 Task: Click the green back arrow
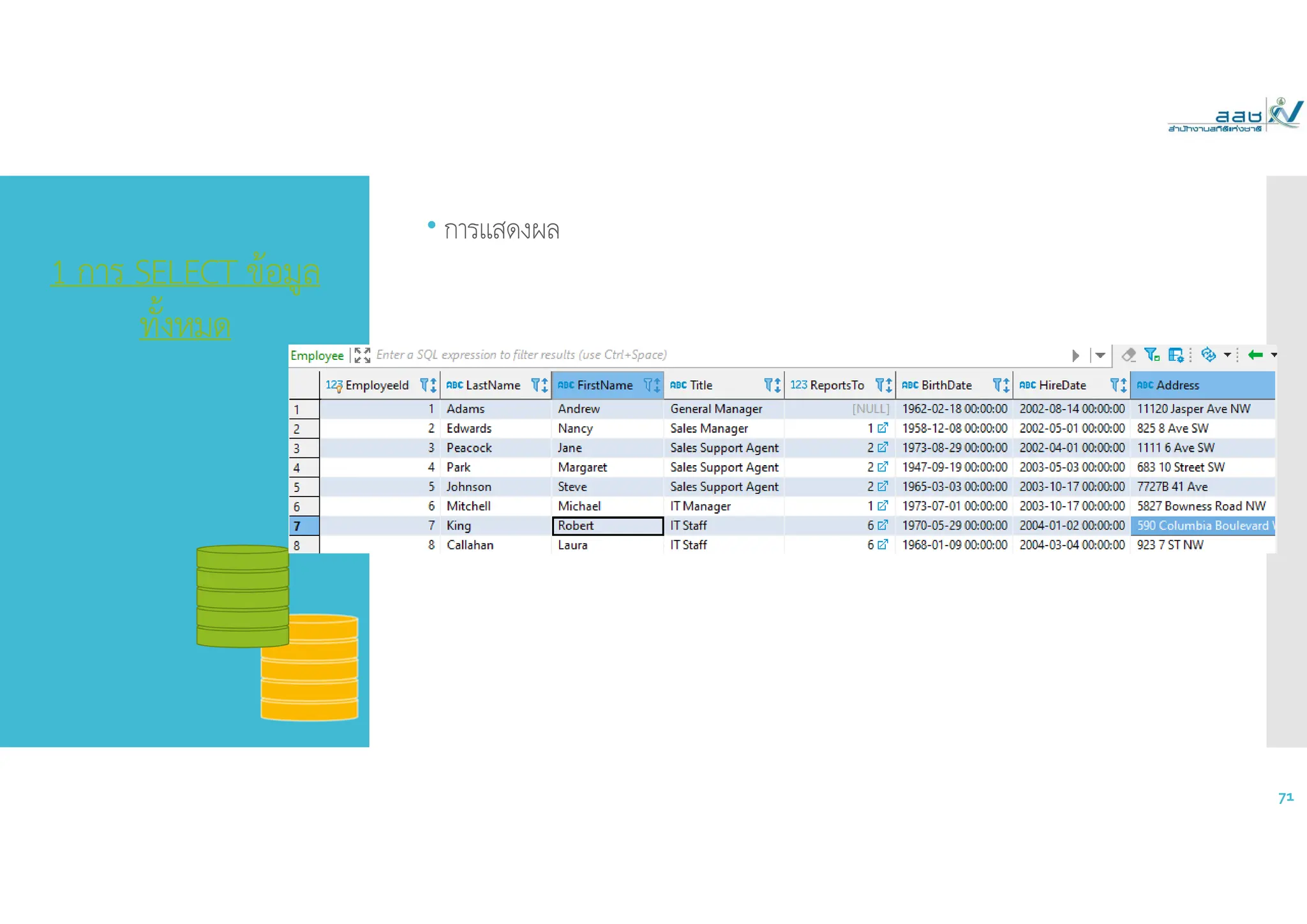click(x=1255, y=355)
